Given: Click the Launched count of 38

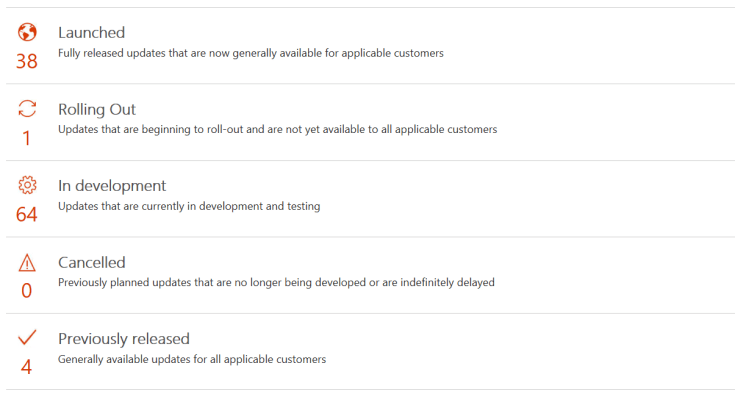Looking at the screenshot, I should (x=27, y=61).
